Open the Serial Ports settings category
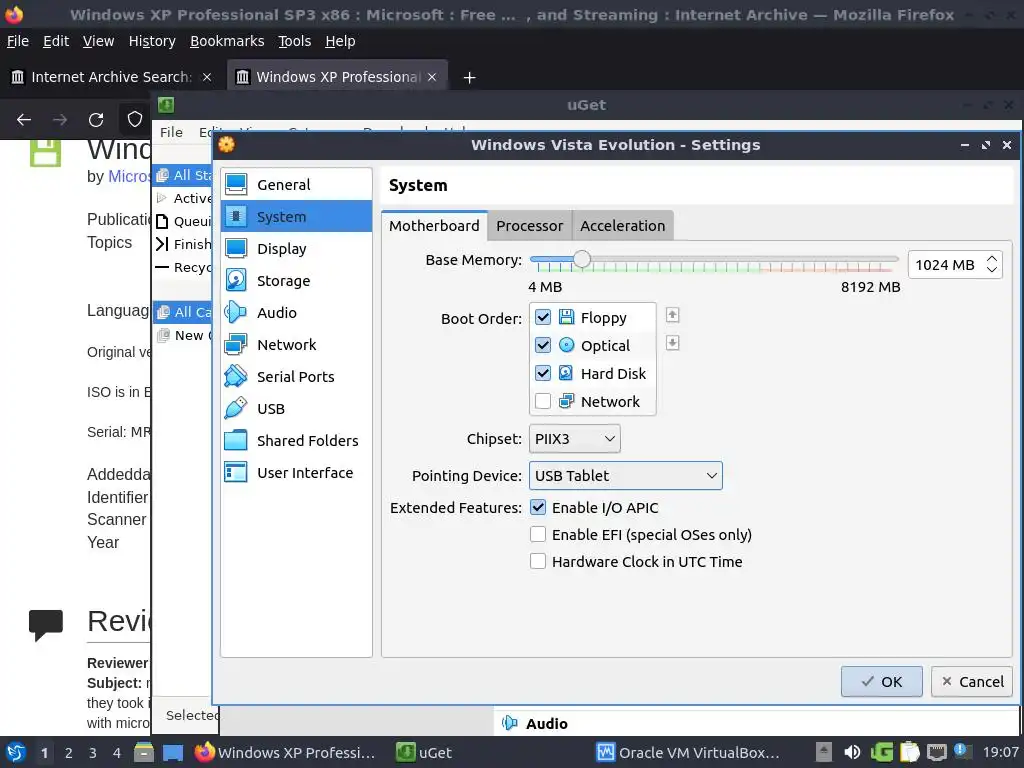Screen dimensions: 1024x768 [x=296, y=377]
